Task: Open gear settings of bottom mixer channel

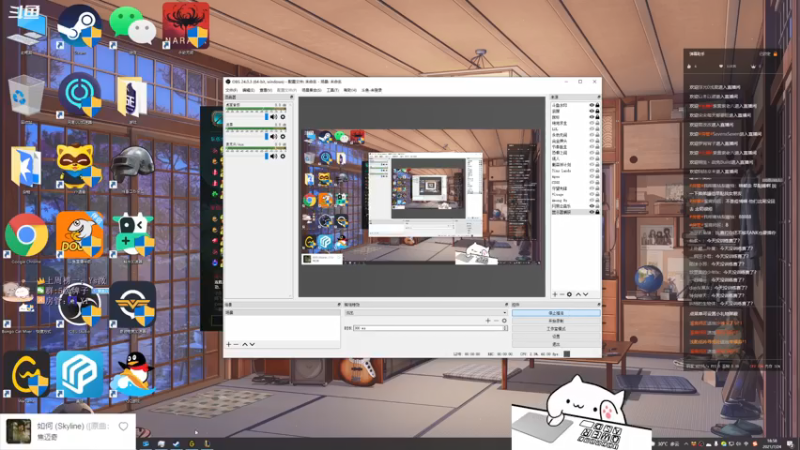Action: point(283,156)
